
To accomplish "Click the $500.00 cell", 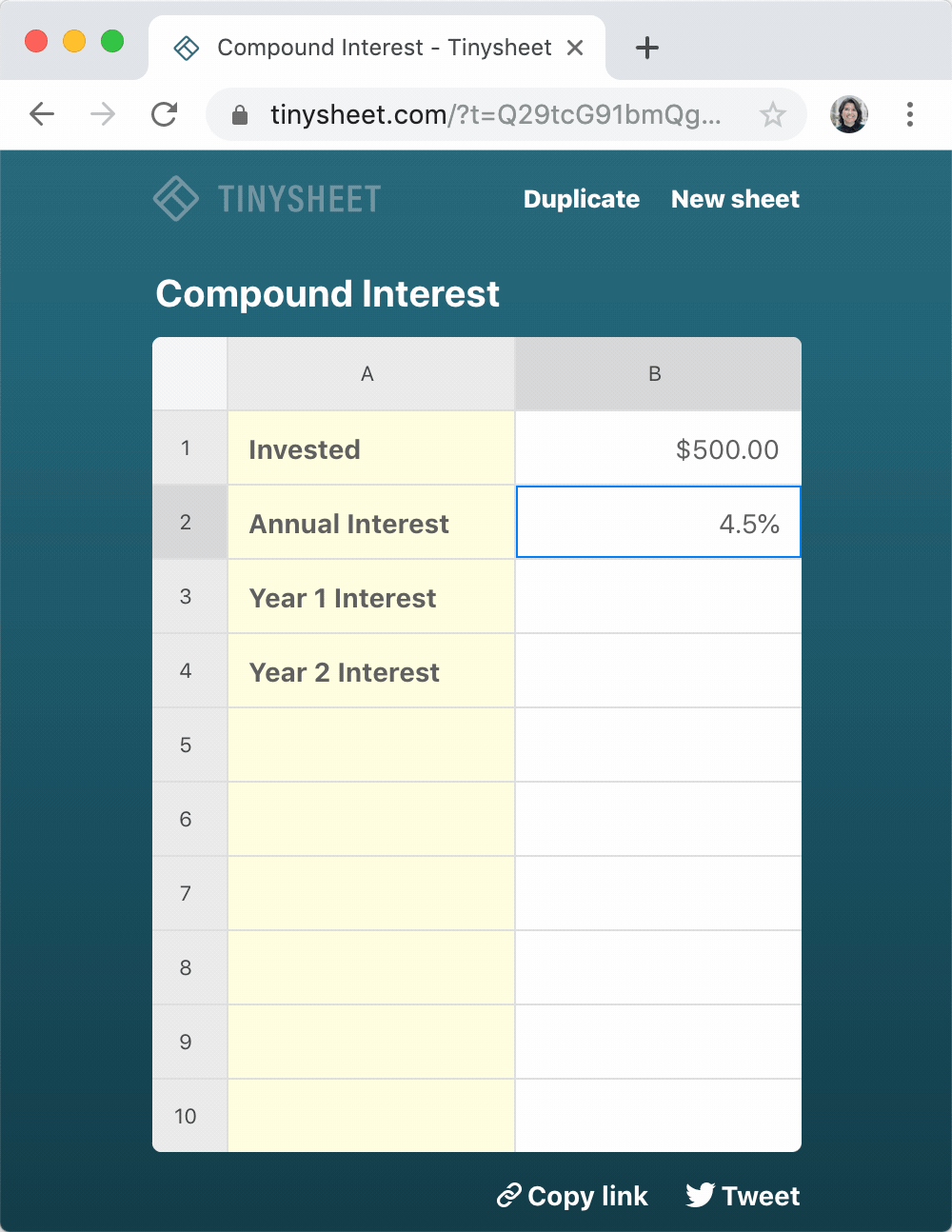I will [x=658, y=449].
